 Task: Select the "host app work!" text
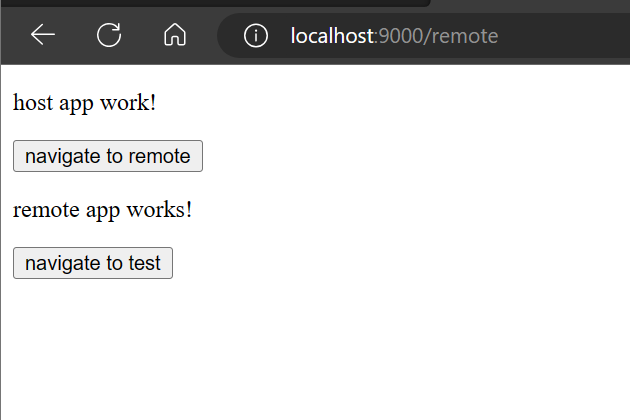[x=84, y=102]
